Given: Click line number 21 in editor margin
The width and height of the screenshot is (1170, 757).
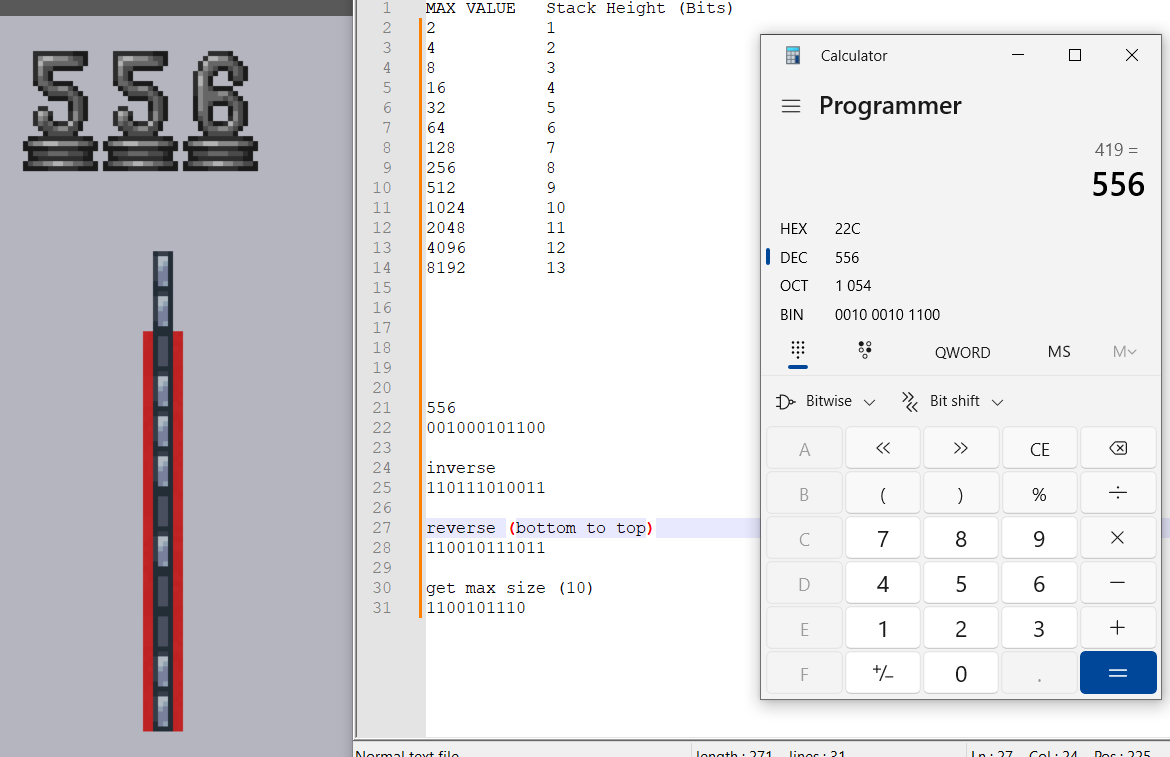Looking at the screenshot, I should pos(382,408).
